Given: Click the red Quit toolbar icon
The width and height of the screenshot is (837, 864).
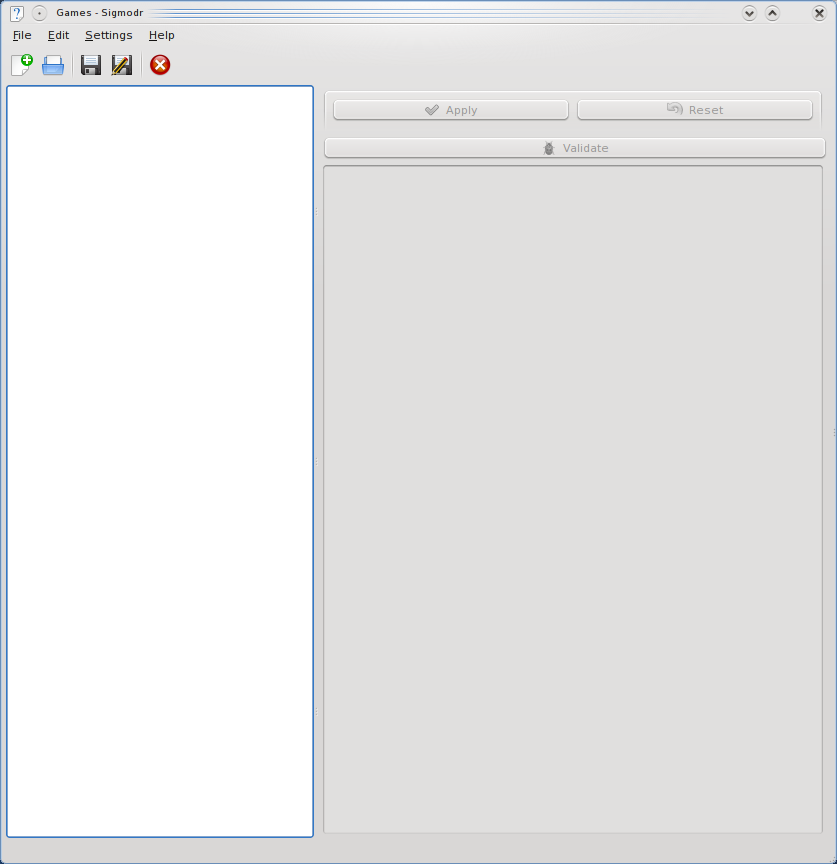Looking at the screenshot, I should pos(160,65).
